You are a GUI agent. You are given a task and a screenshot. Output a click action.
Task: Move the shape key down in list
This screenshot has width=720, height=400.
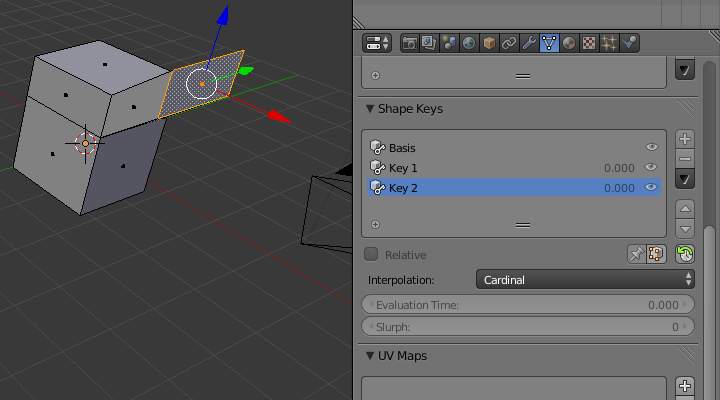[x=685, y=229]
